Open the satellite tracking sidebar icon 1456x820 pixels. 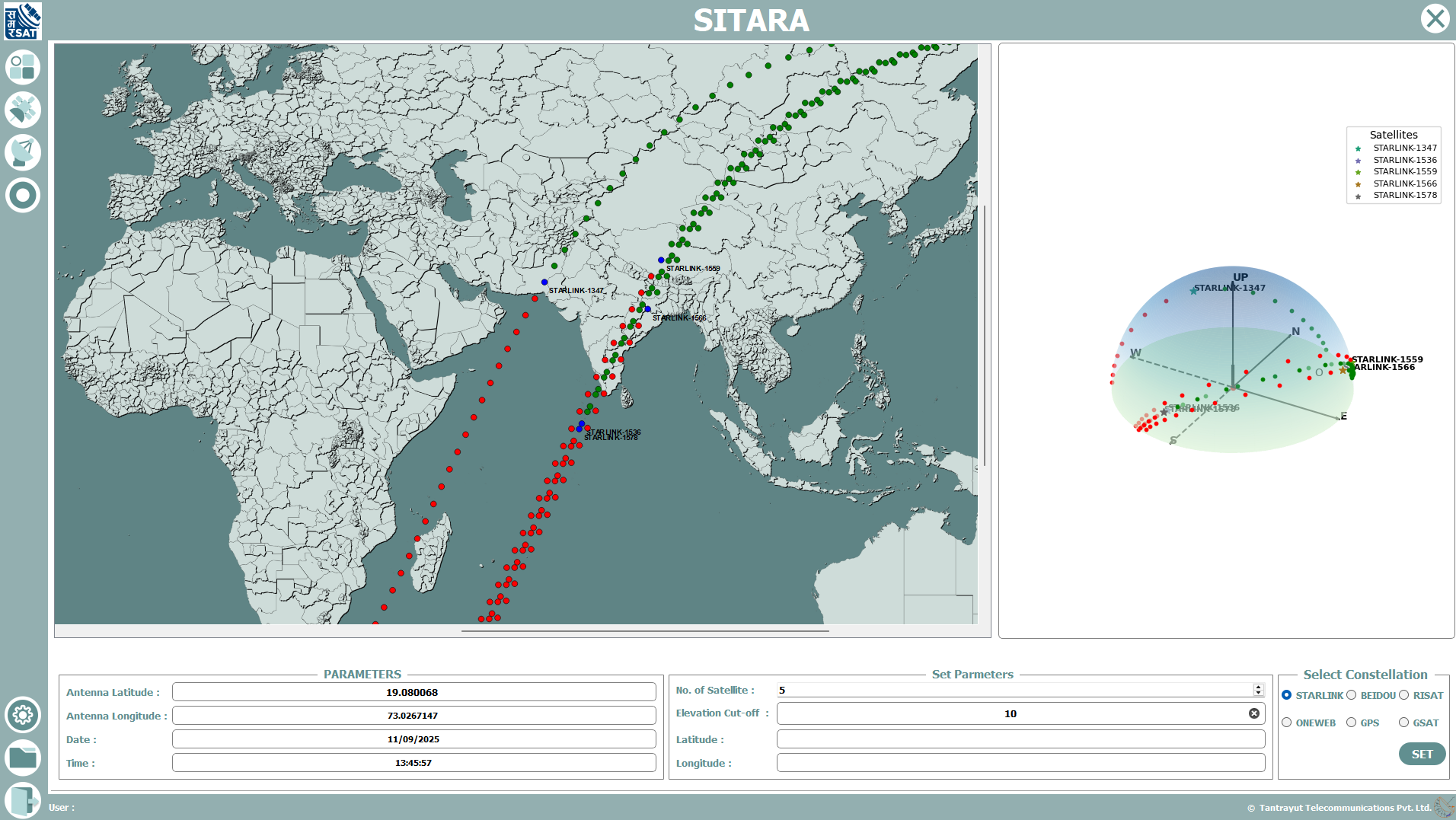(x=23, y=110)
